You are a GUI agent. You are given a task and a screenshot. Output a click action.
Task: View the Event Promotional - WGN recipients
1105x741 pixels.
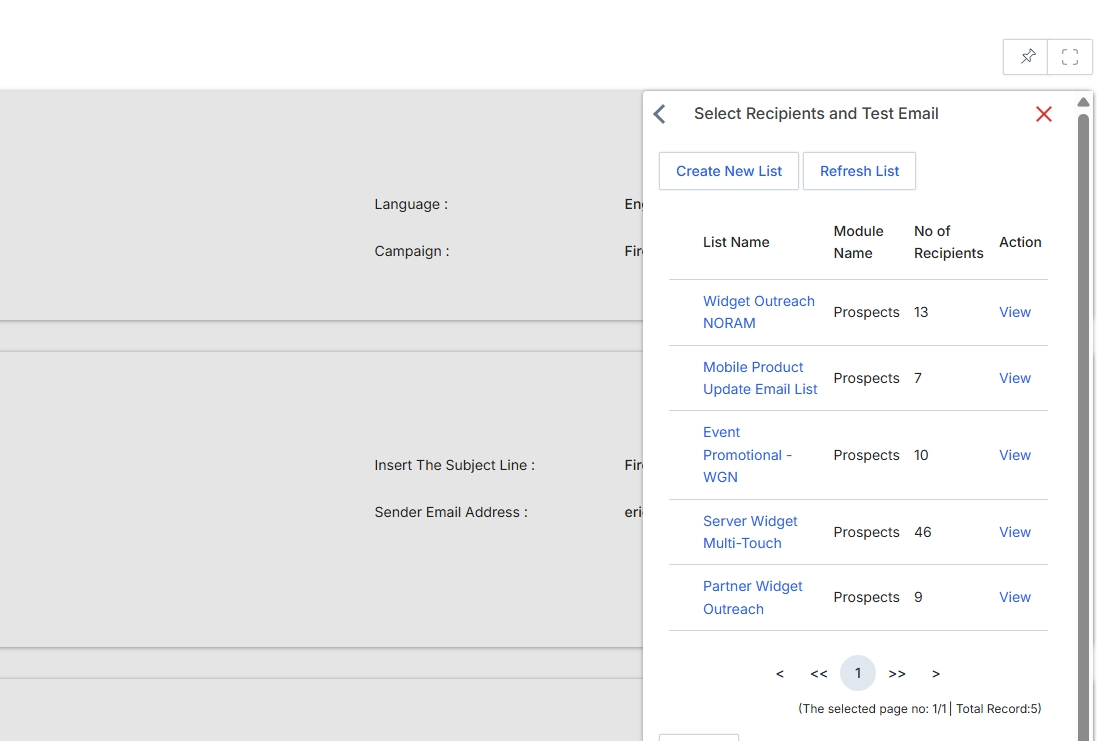(x=1014, y=455)
